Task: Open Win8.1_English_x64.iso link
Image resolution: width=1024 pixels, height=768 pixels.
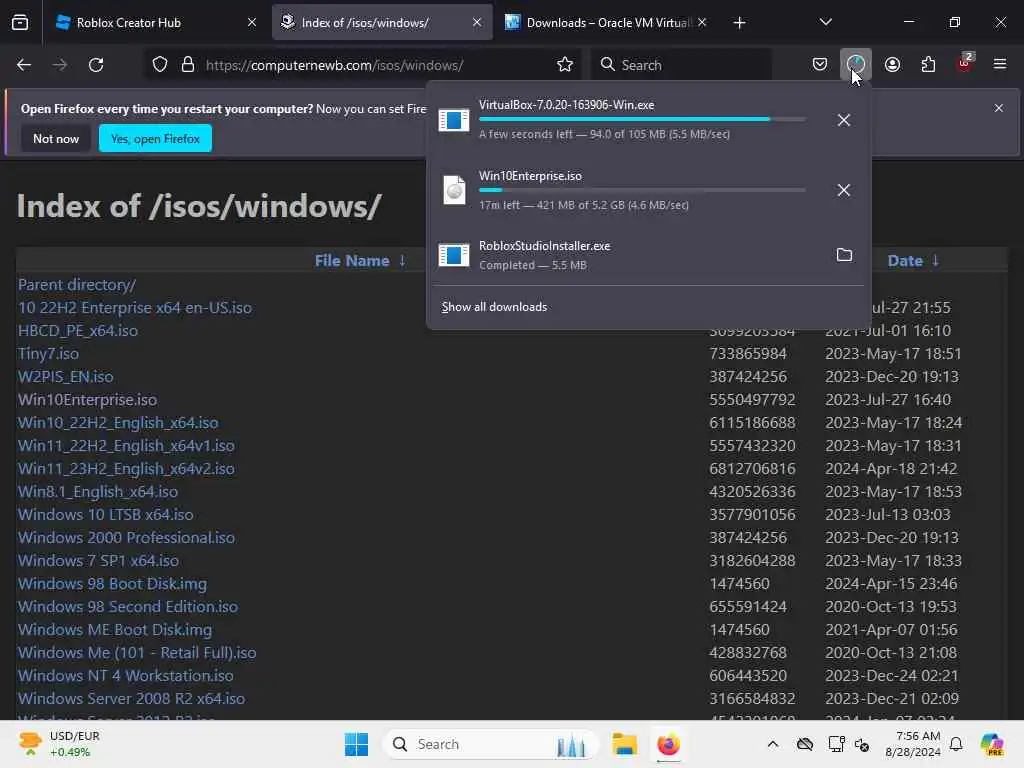Action: pos(98,492)
